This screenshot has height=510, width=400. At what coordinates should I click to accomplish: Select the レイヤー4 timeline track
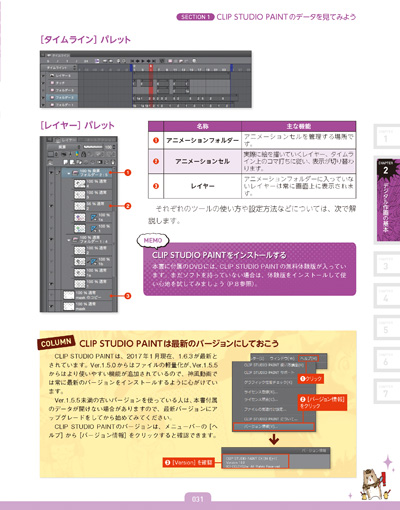[62, 76]
